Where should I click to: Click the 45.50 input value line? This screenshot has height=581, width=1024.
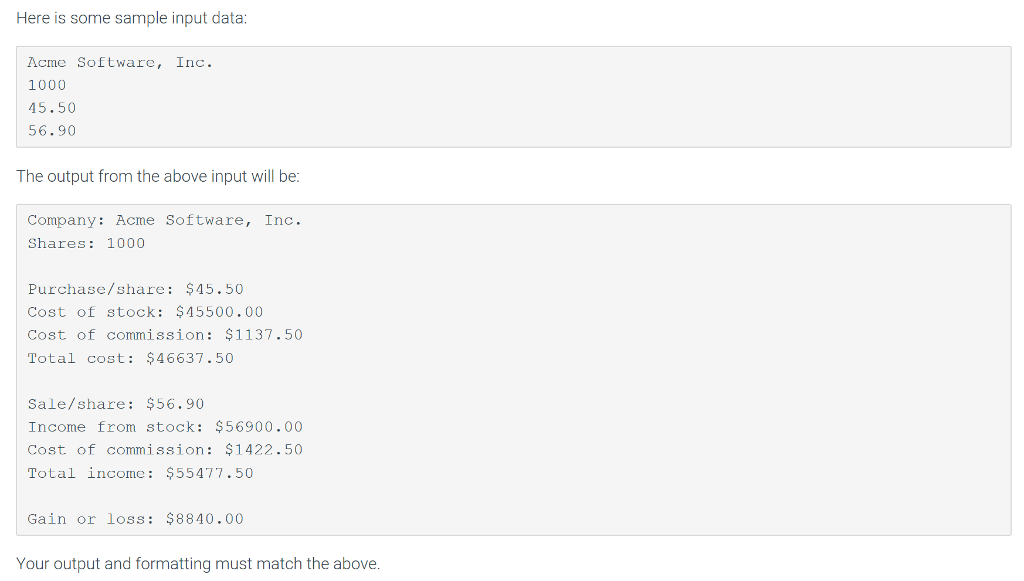click(52, 108)
